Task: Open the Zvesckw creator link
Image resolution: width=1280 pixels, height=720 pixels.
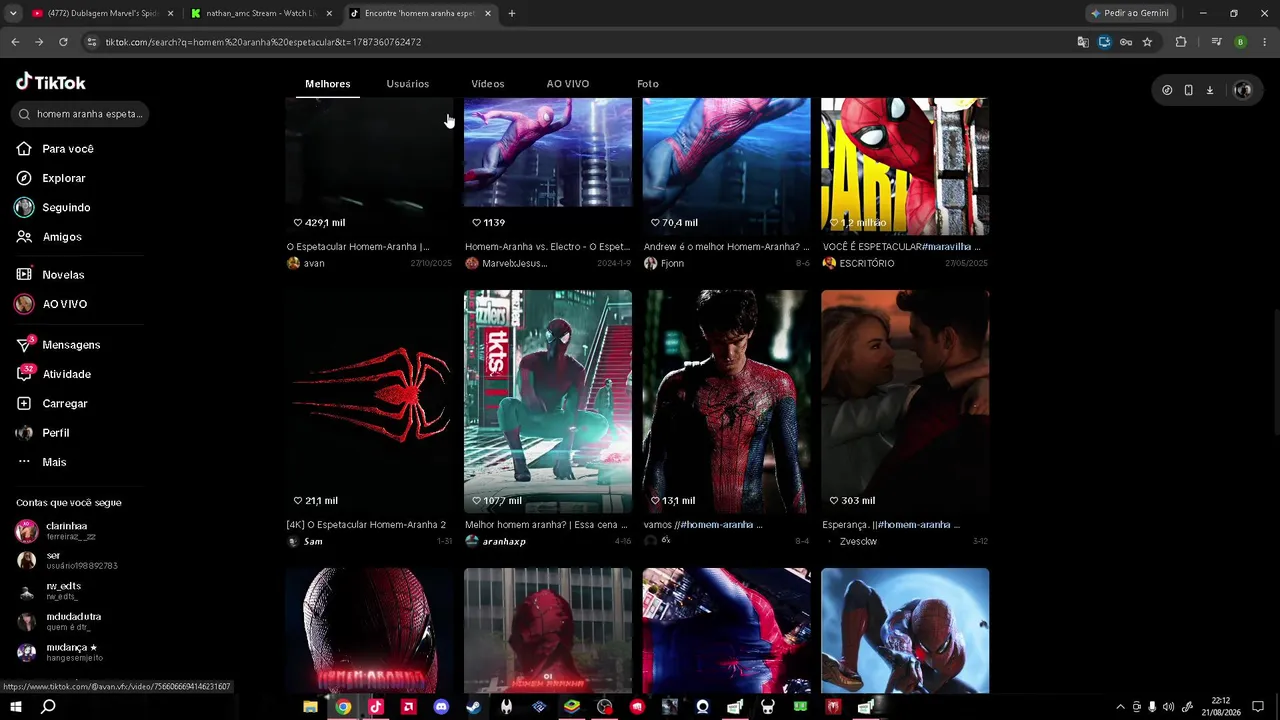Action: tap(858, 542)
